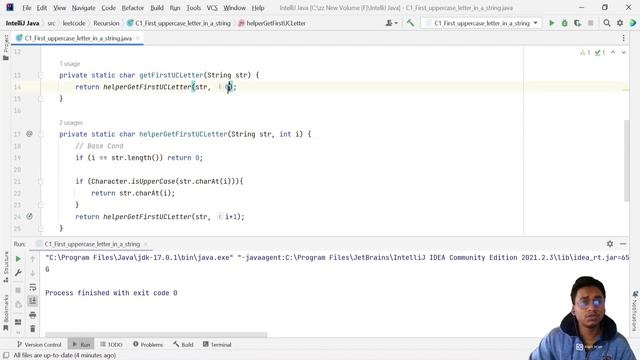The width and height of the screenshot is (640, 360).
Task: Stop process square in the Run panel
Action: tap(18, 290)
